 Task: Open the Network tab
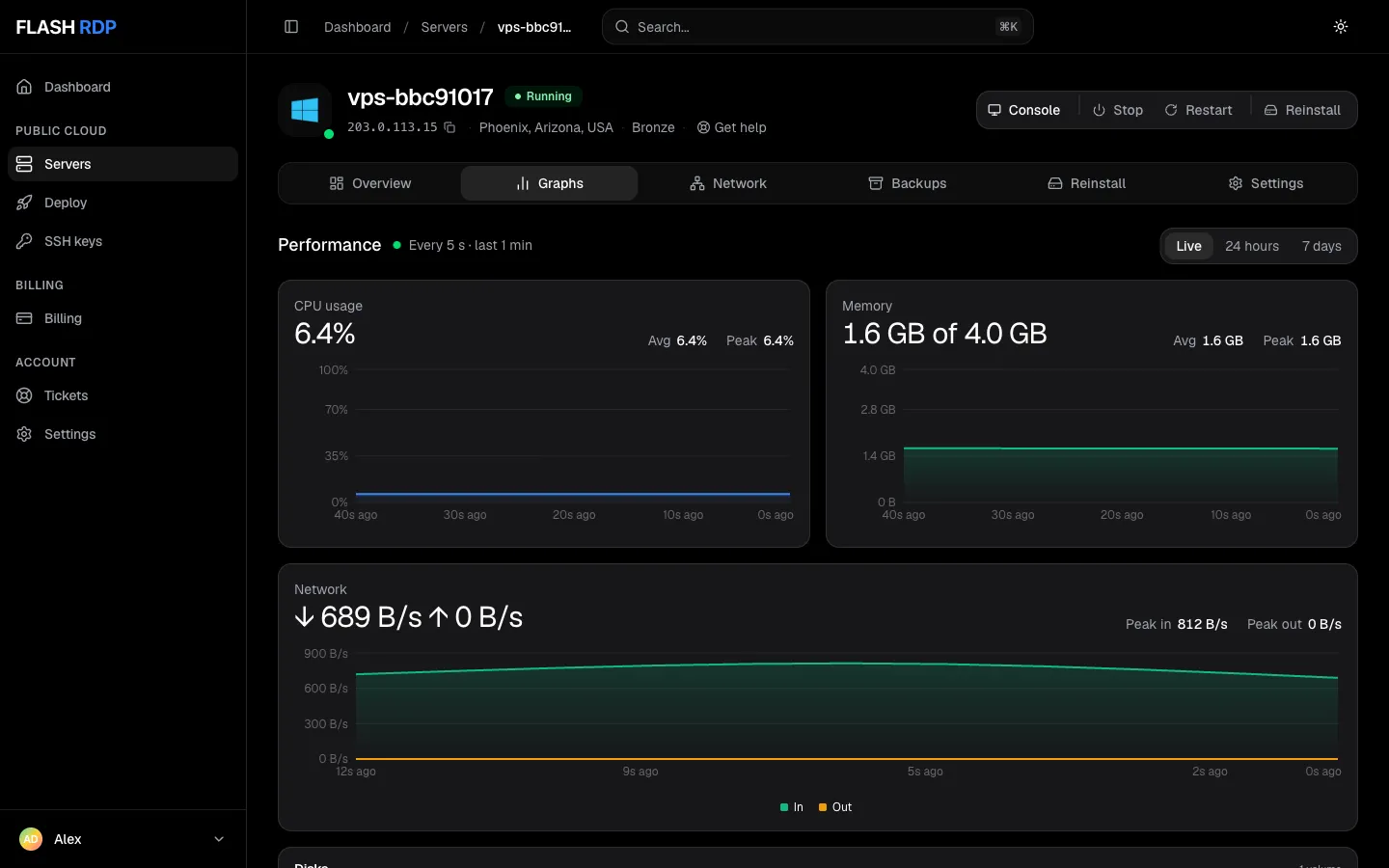tap(728, 183)
